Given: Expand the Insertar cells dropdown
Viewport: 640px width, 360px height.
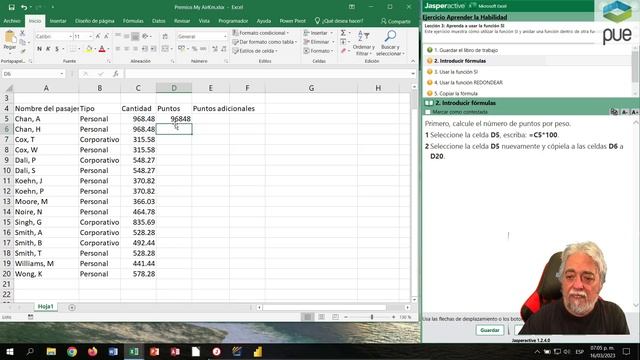Looking at the screenshot, I should (332, 33).
